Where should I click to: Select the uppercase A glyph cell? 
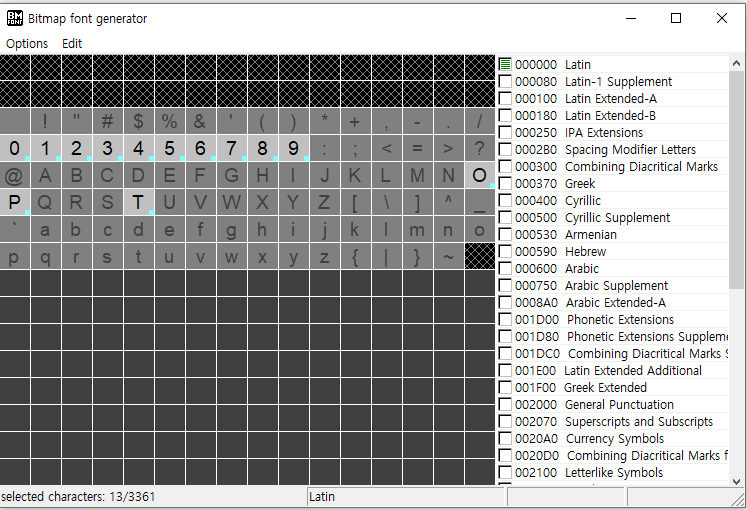[x=46, y=175]
